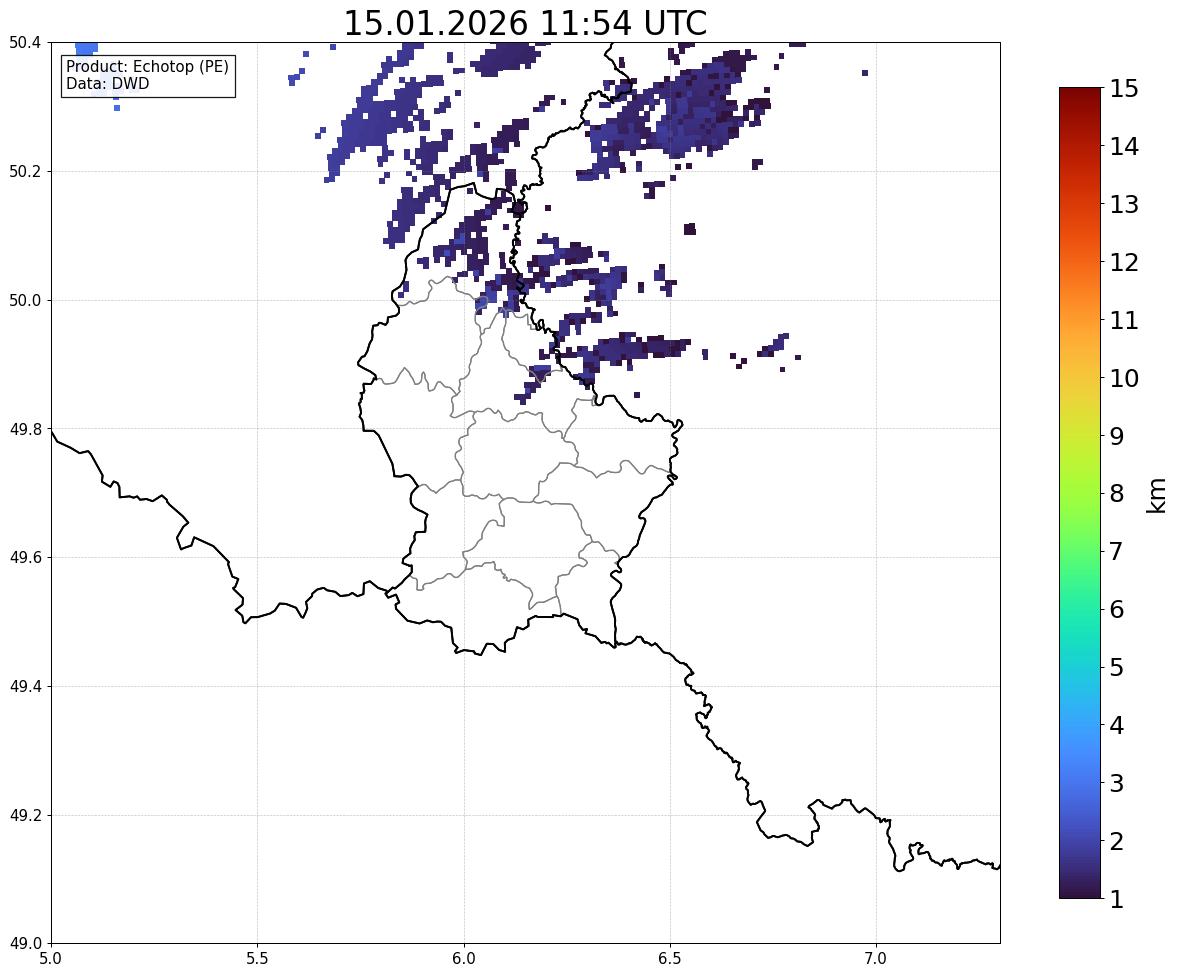Viewport: 1178px width, 976px height.
Task: Click colorbar tick label 6
Action: point(1117,609)
